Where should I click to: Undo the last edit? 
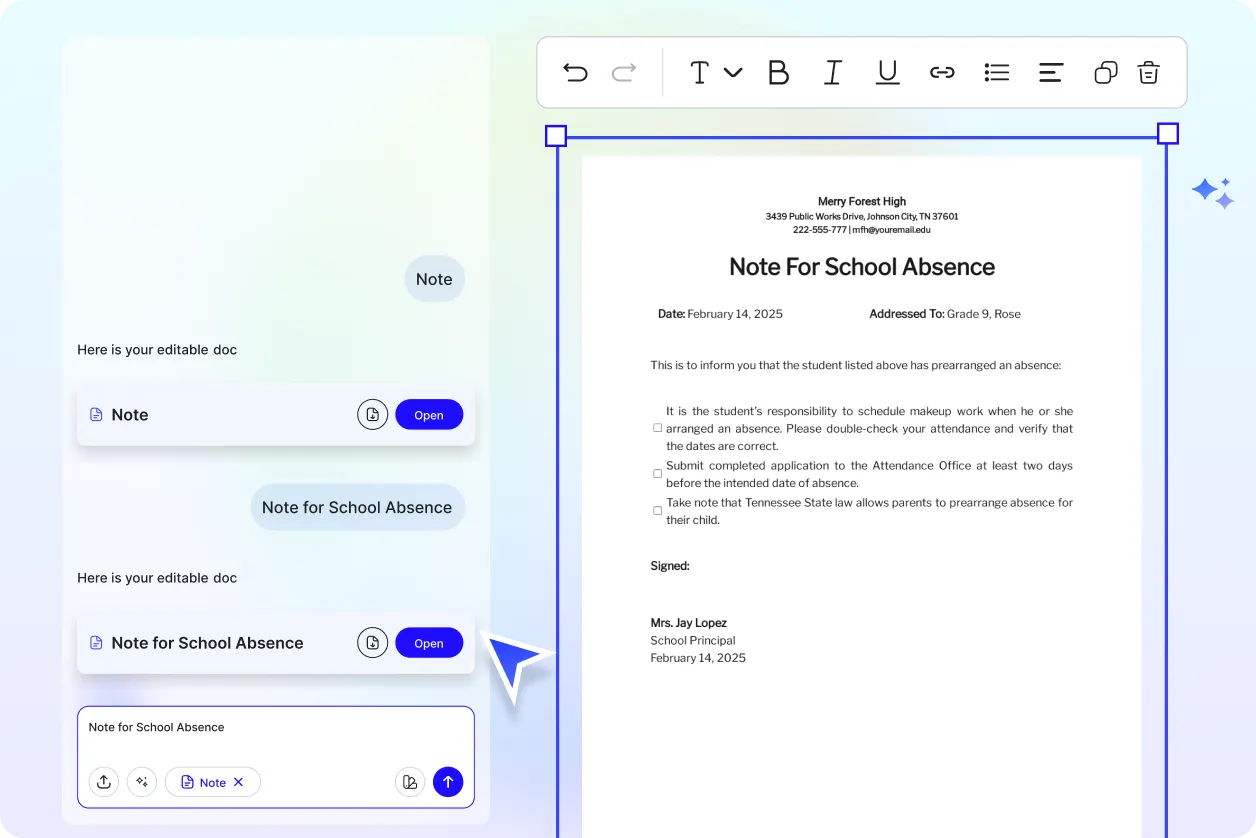(575, 72)
